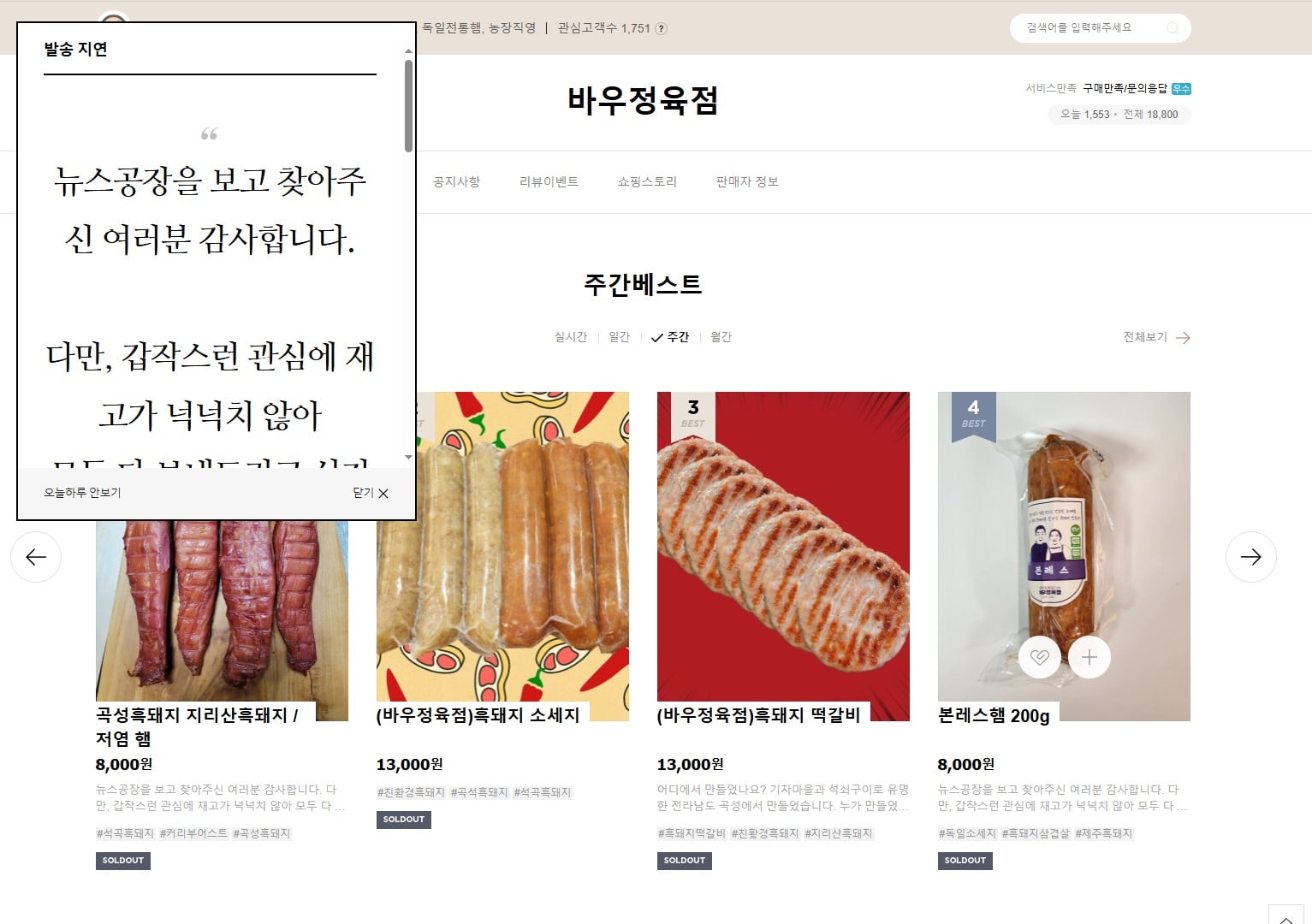
Task: Open the 리뷰이벤트 menu
Action: [x=549, y=181]
